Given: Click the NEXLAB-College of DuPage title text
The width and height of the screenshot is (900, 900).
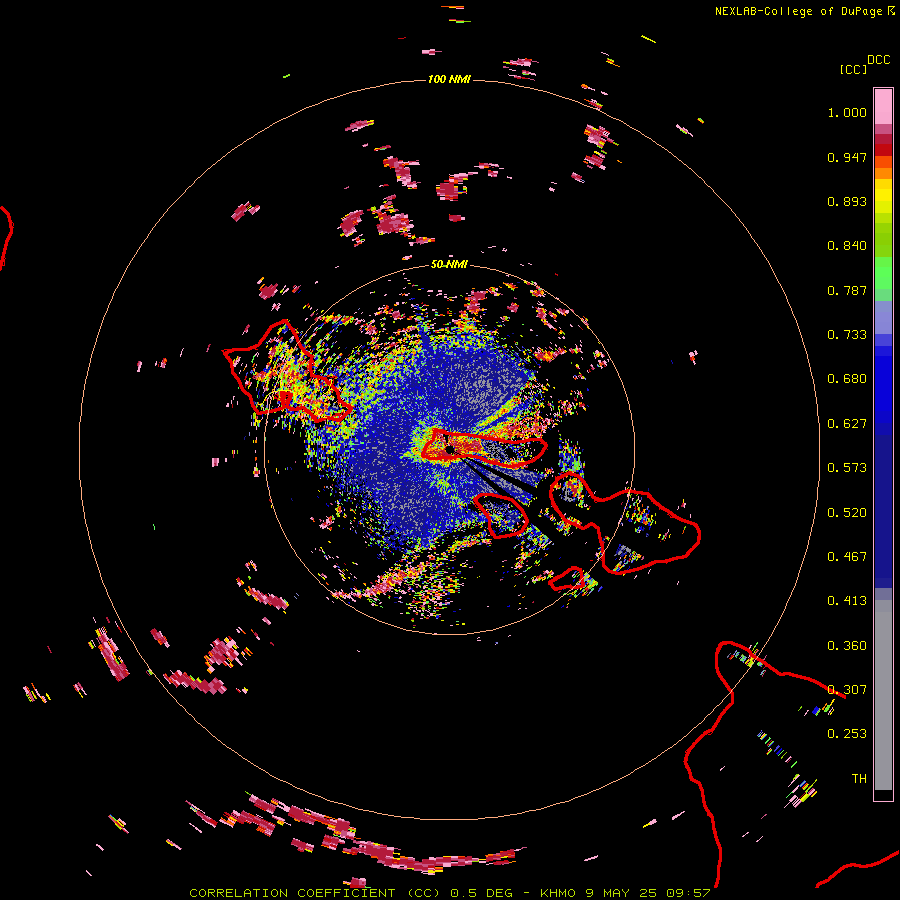Looking at the screenshot, I should point(798,11).
